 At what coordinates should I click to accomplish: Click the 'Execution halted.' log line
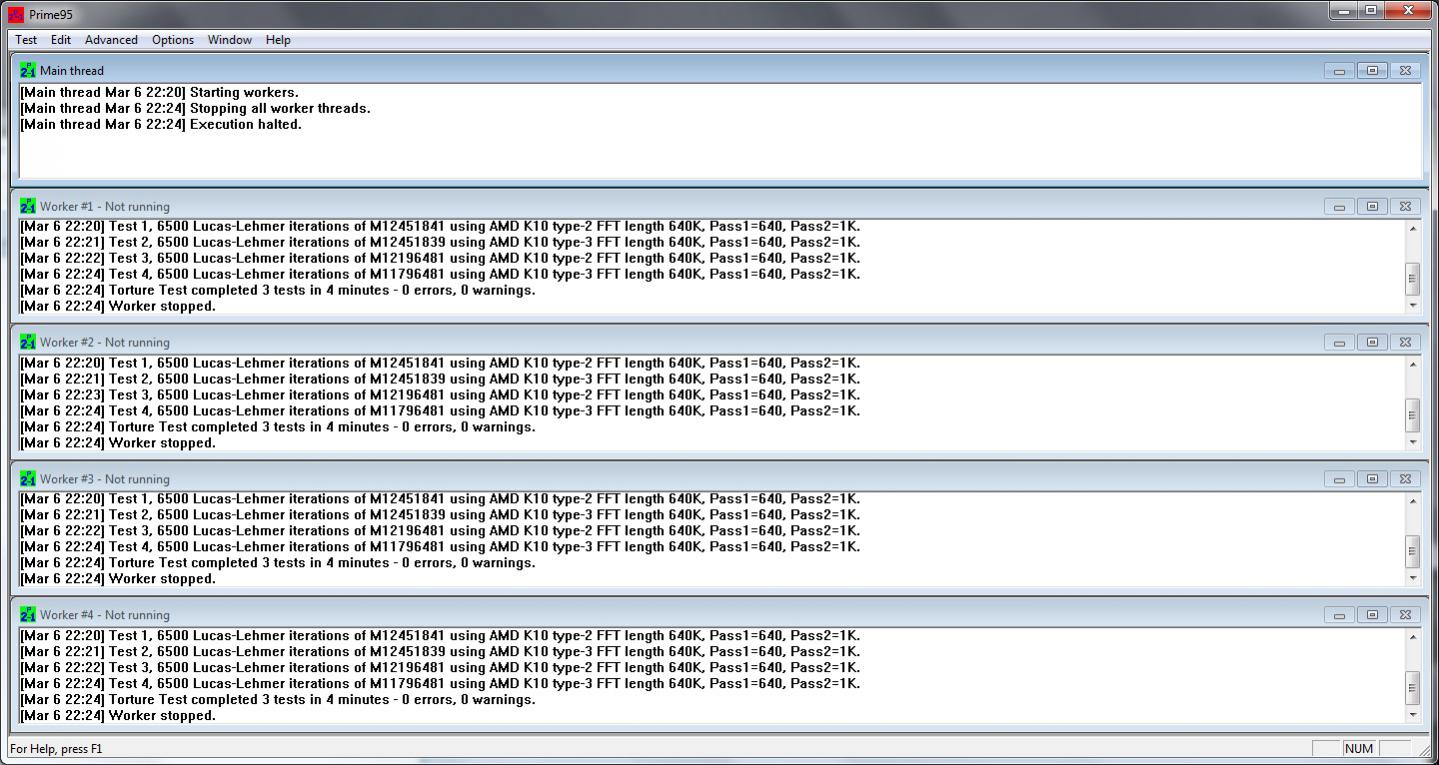pyautogui.click(x=161, y=124)
